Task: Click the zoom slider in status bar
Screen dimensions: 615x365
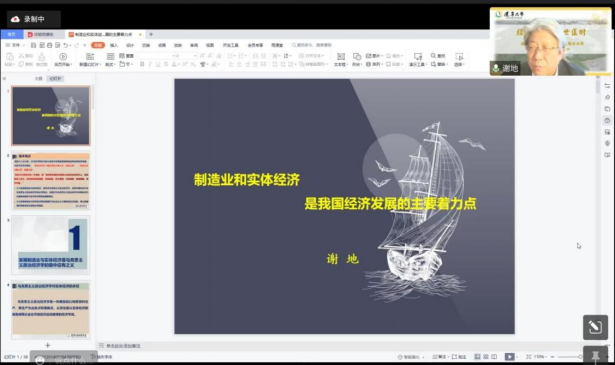Action: (x=570, y=357)
